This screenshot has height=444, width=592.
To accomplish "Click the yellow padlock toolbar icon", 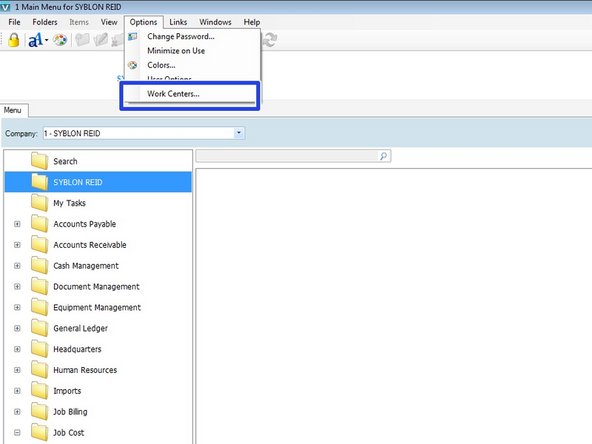I will click(x=14, y=40).
